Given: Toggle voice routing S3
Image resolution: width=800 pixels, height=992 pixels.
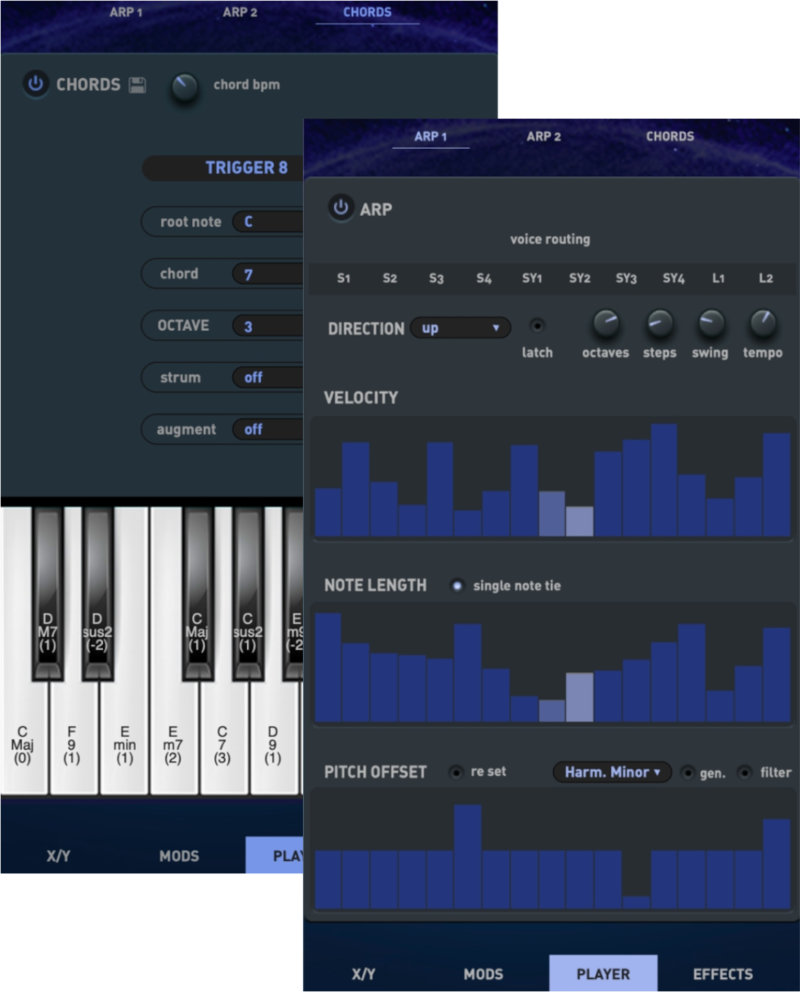Looking at the screenshot, I should 436,278.
